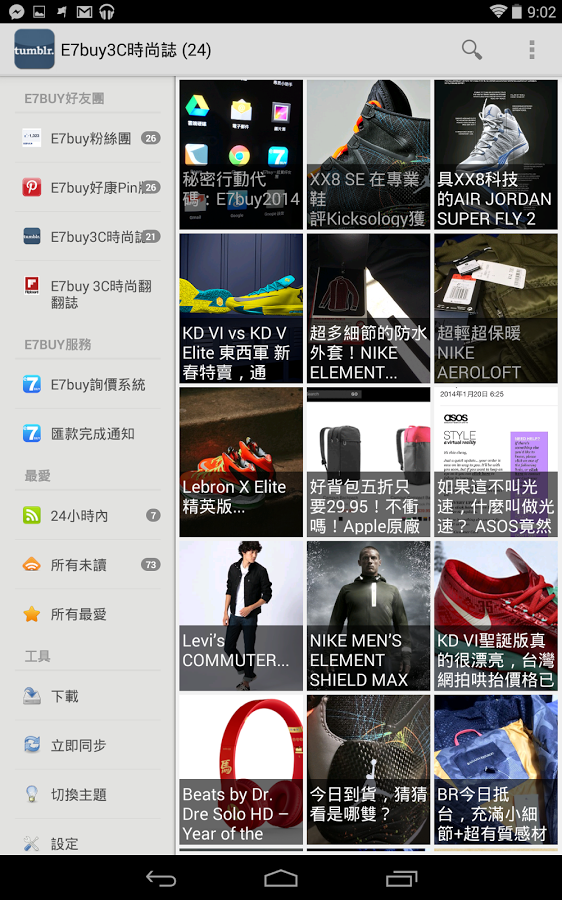Tap the 73 unread count badge

pos(150,565)
